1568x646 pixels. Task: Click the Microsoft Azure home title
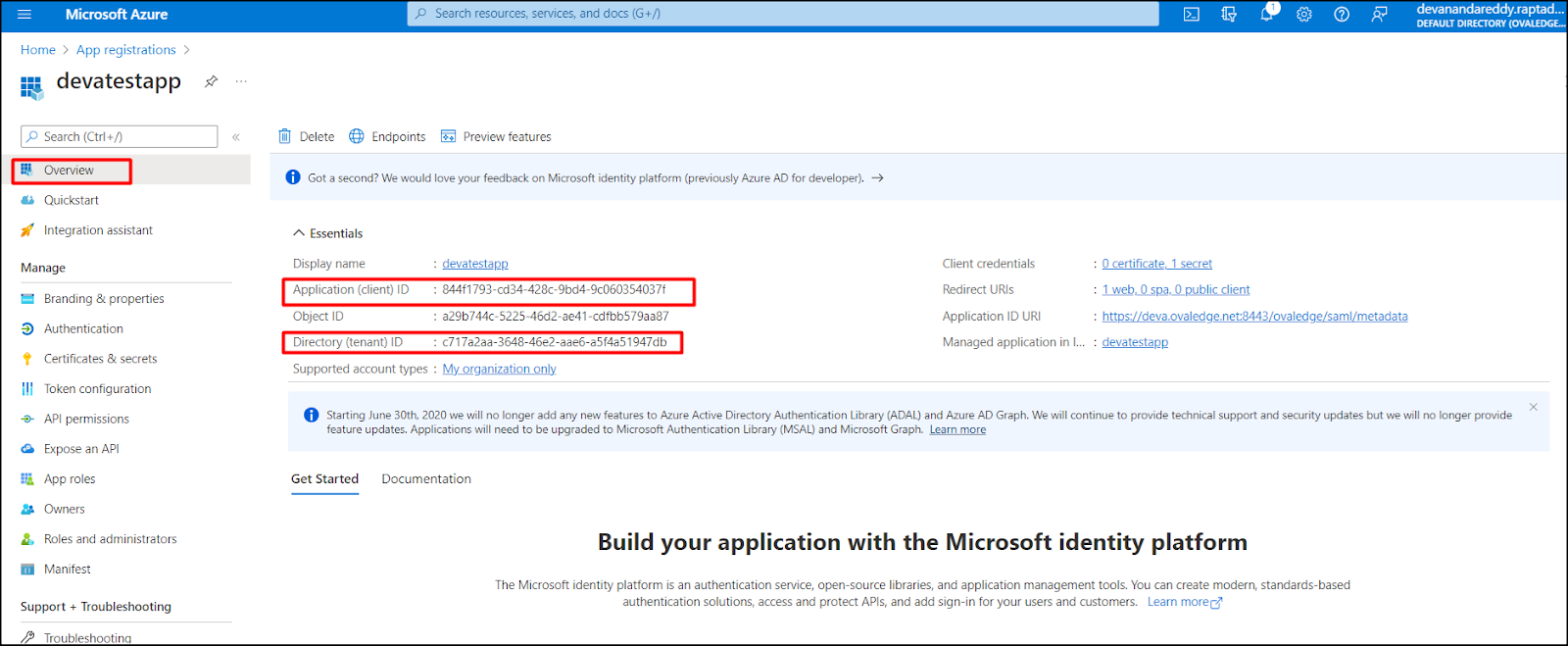[117, 15]
